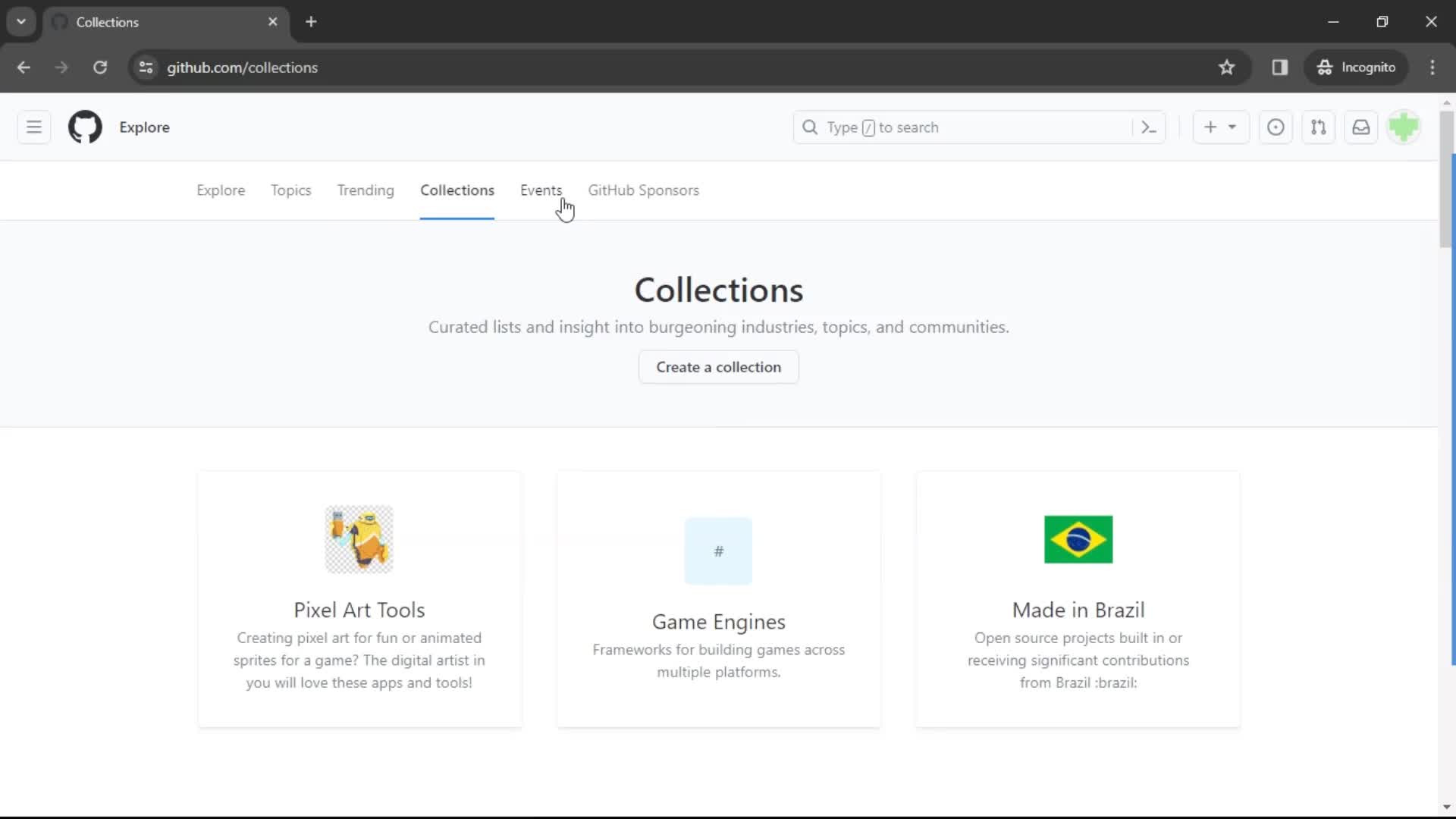This screenshot has width=1456, height=819.
Task: Open the Explore navigation link
Action: point(221,190)
